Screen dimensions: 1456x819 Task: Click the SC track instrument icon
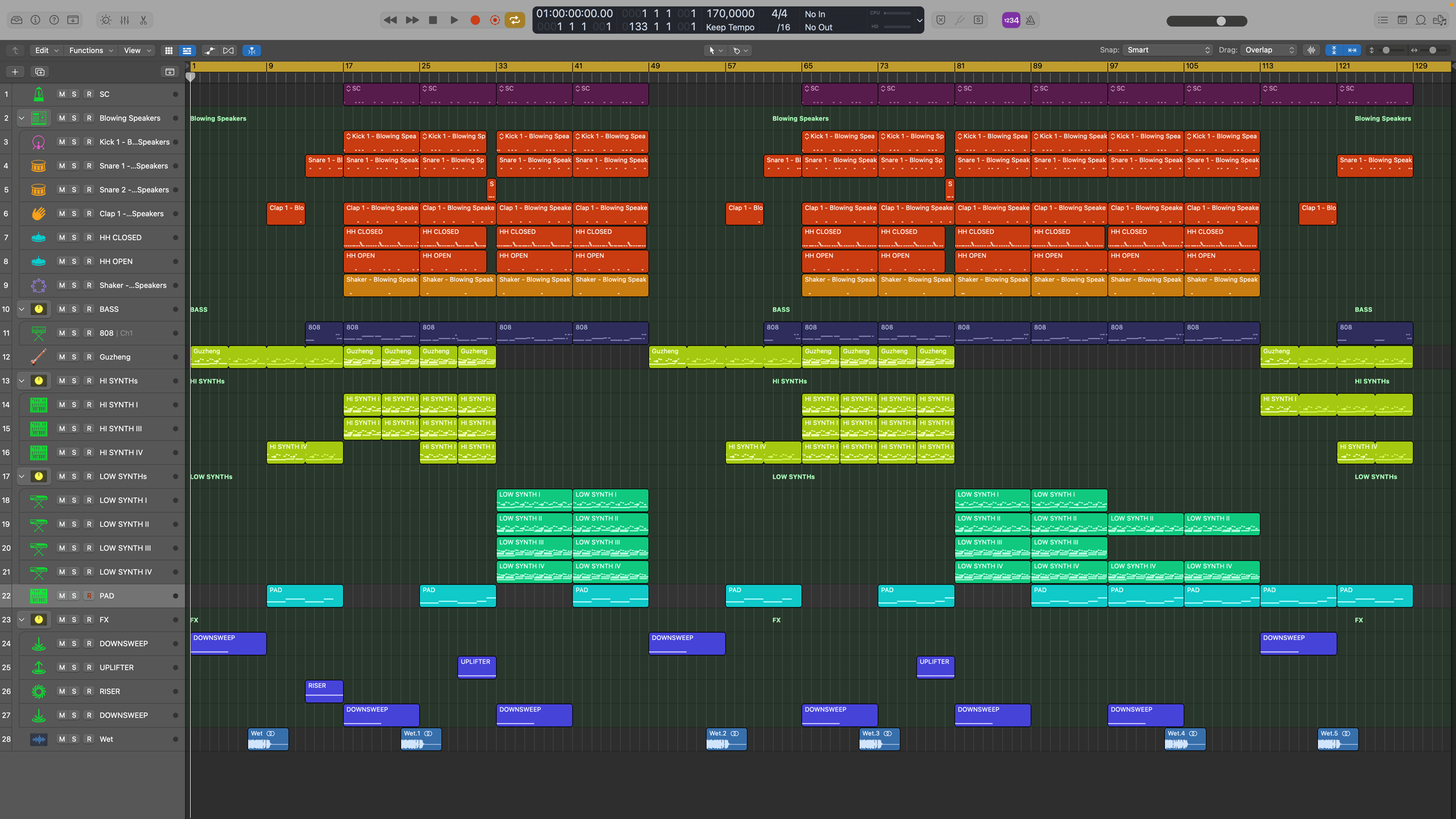point(39,94)
